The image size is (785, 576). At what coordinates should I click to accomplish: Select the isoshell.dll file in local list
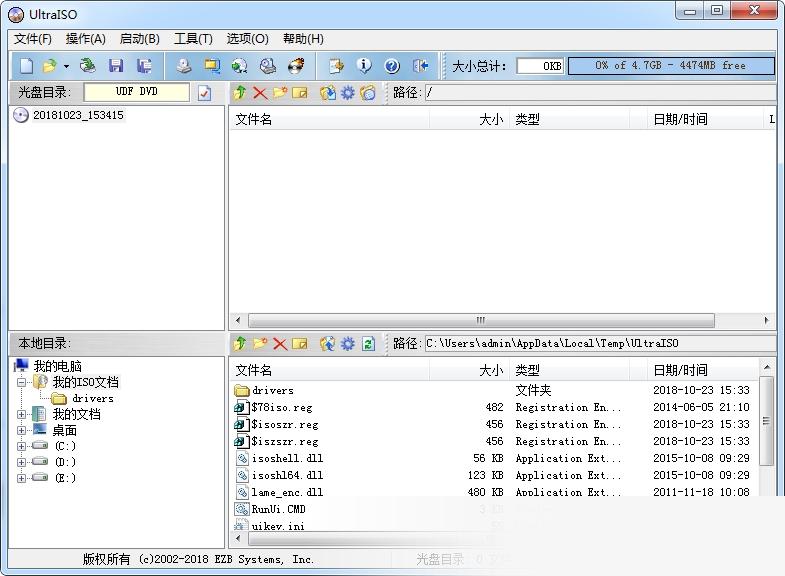287,458
